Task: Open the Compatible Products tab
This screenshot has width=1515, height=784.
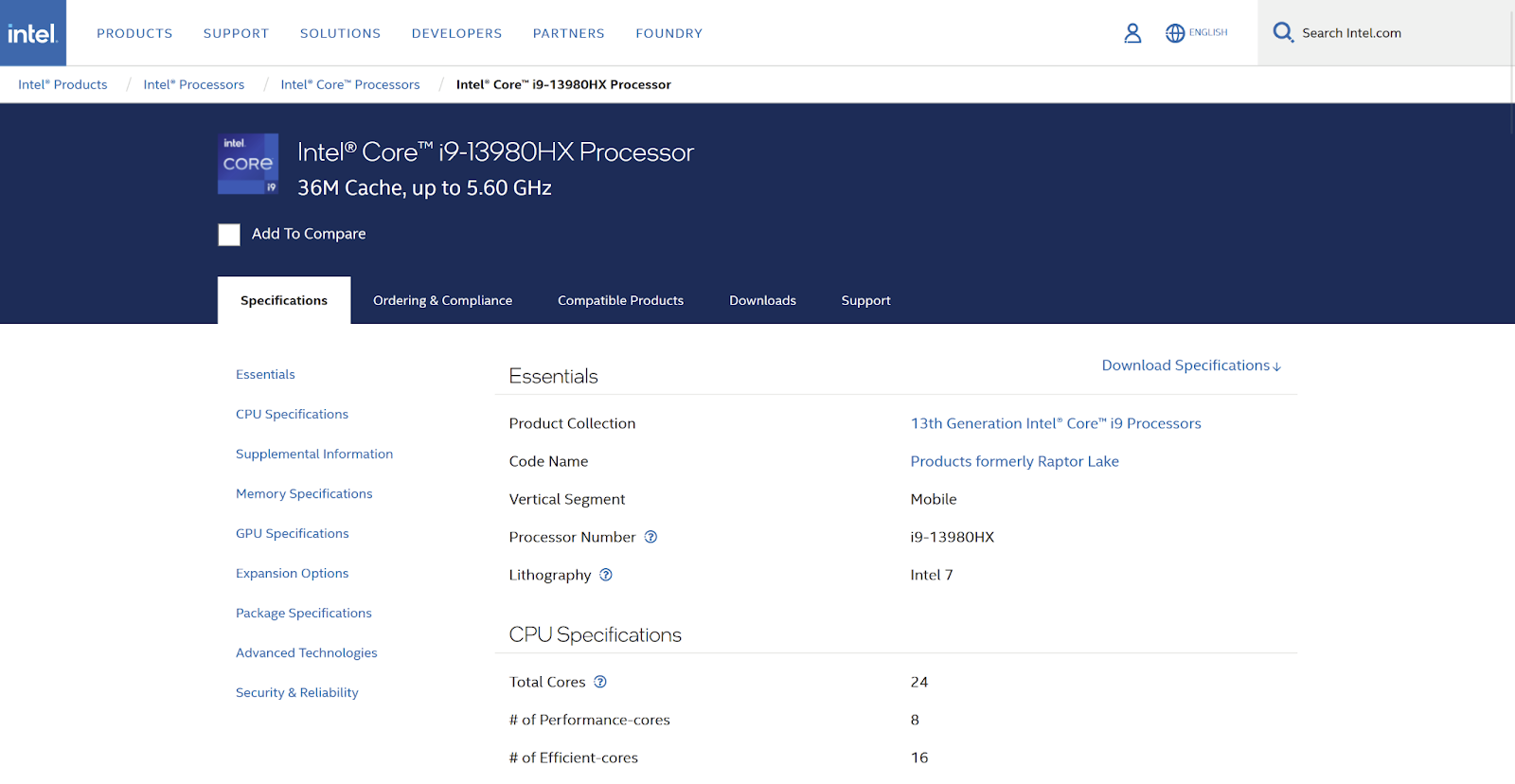Action: coord(620,300)
